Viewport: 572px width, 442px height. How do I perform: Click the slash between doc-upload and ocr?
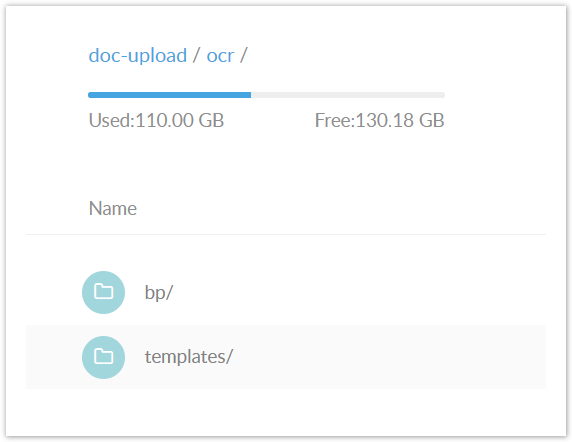197,56
